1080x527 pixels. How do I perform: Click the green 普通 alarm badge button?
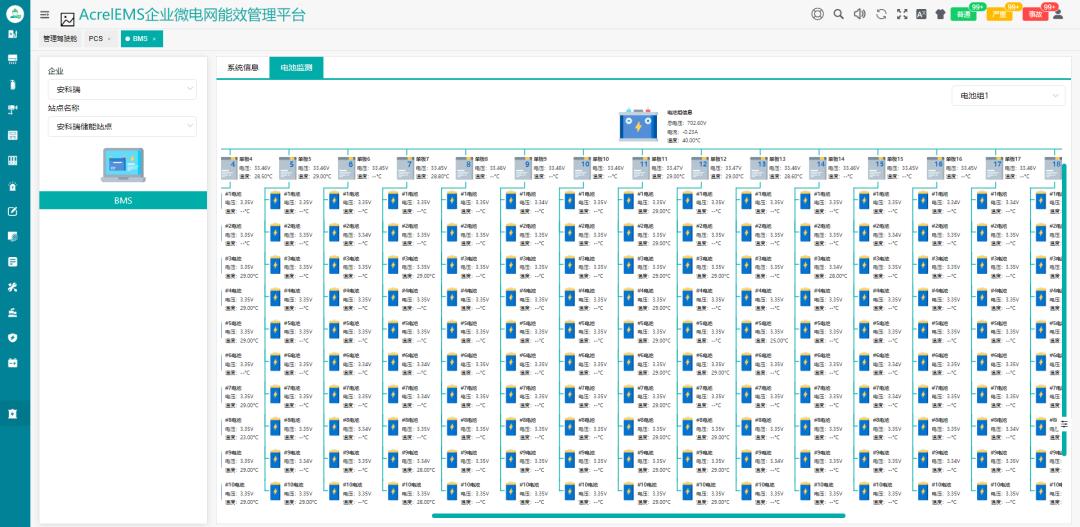963,14
